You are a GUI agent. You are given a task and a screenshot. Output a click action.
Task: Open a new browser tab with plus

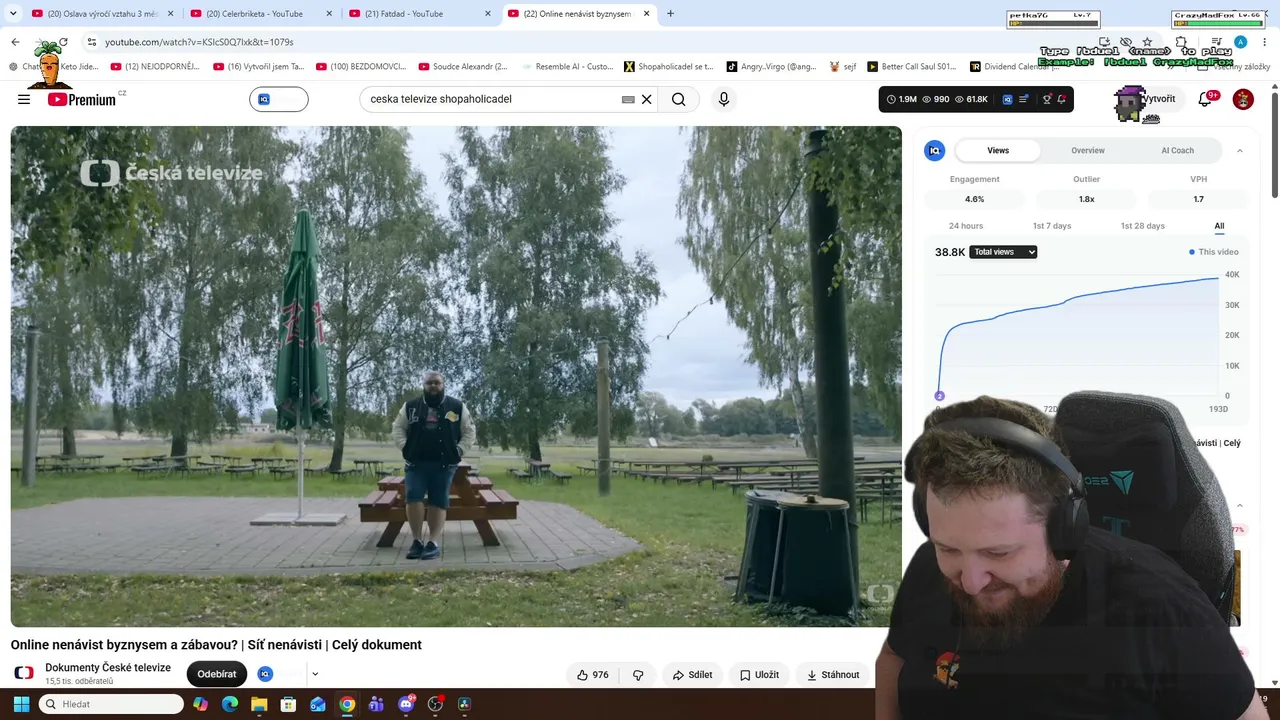pos(670,13)
